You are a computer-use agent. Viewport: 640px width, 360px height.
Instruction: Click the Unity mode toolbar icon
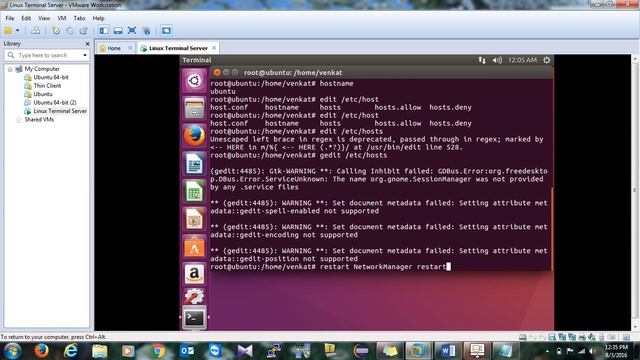(147, 31)
